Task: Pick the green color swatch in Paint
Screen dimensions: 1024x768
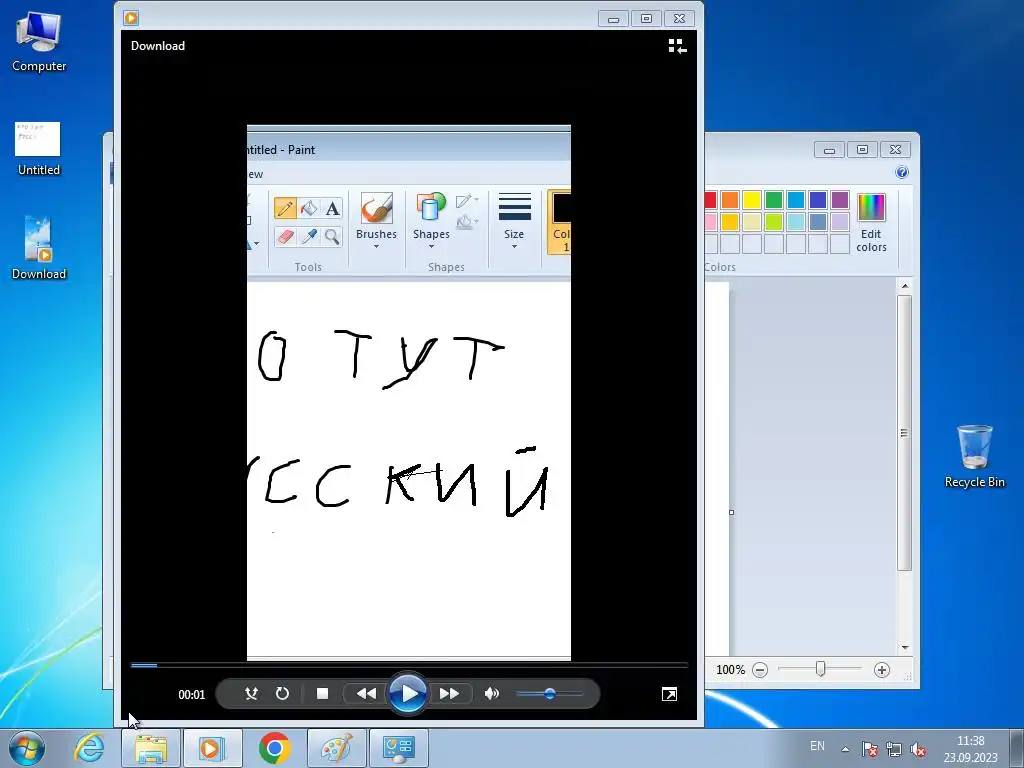Action: click(774, 200)
